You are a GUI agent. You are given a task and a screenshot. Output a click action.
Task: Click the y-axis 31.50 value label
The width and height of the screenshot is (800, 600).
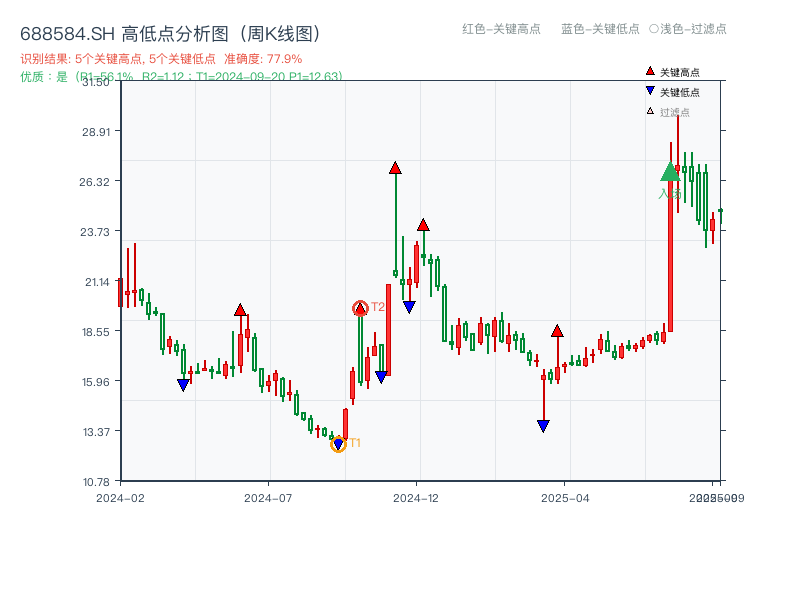click(x=95, y=84)
